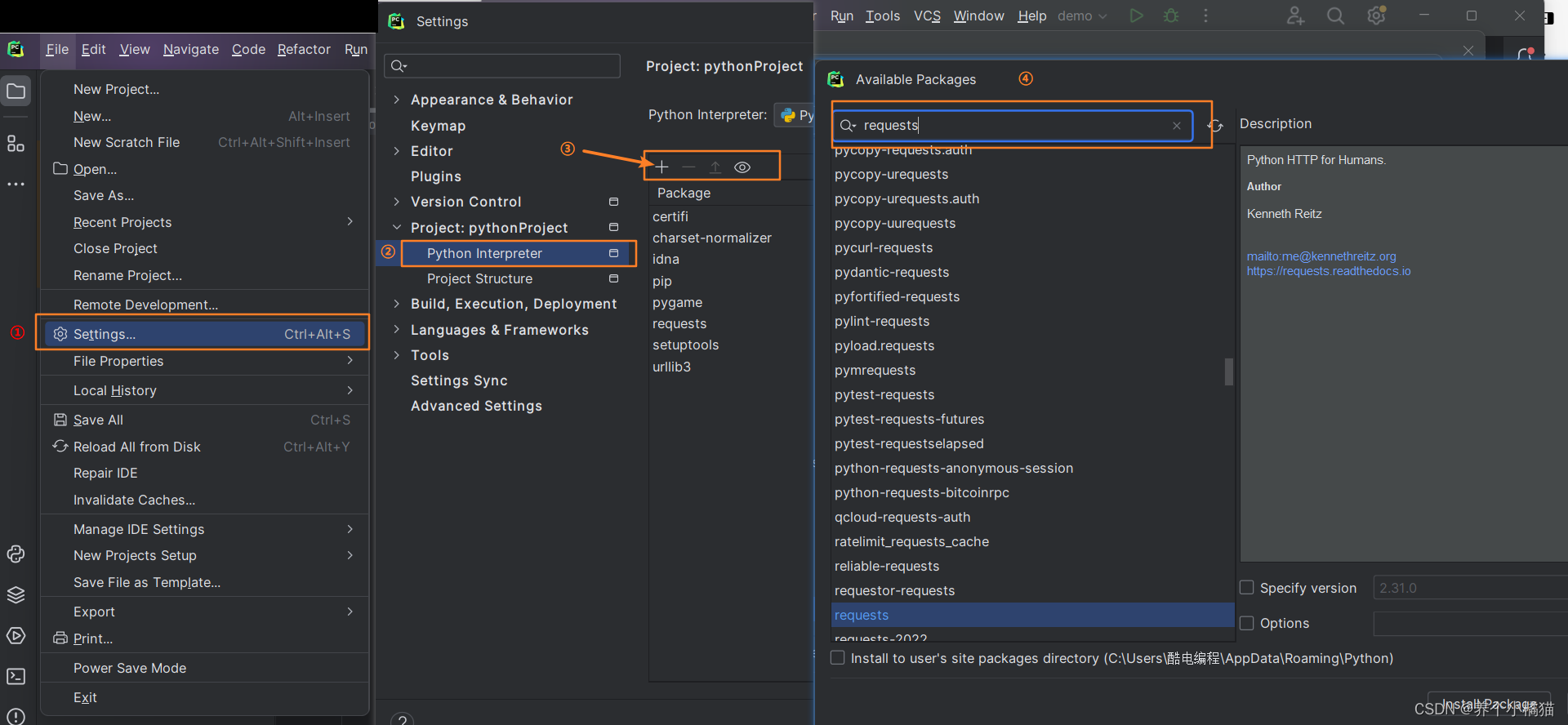Image resolution: width=1568 pixels, height=725 pixels.
Task: Open the Edit menu
Action: pos(93,49)
